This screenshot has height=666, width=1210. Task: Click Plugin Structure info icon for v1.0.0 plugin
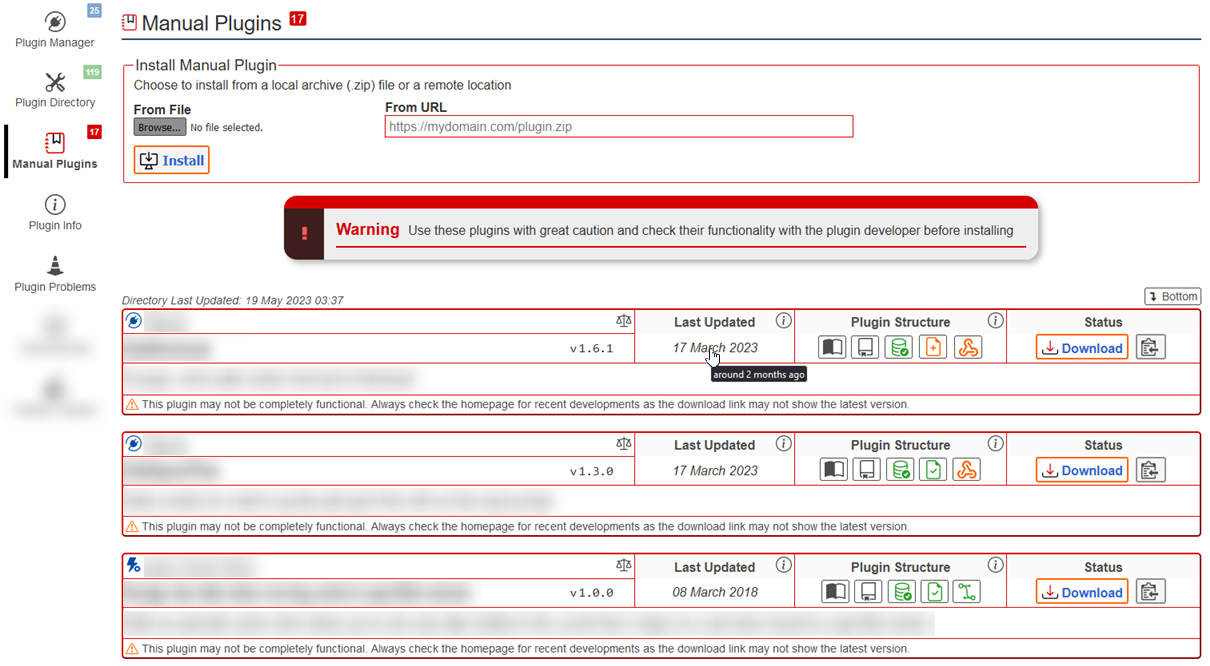995,565
